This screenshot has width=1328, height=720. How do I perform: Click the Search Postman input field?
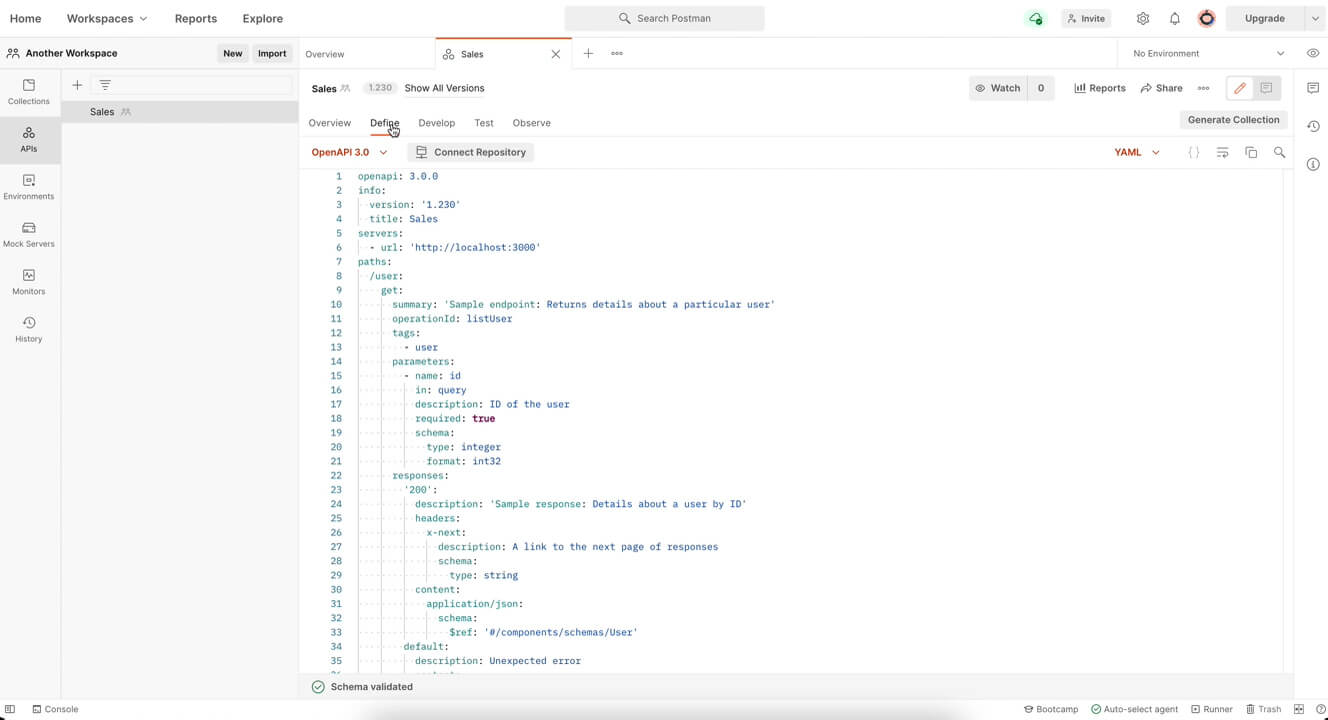coord(664,18)
